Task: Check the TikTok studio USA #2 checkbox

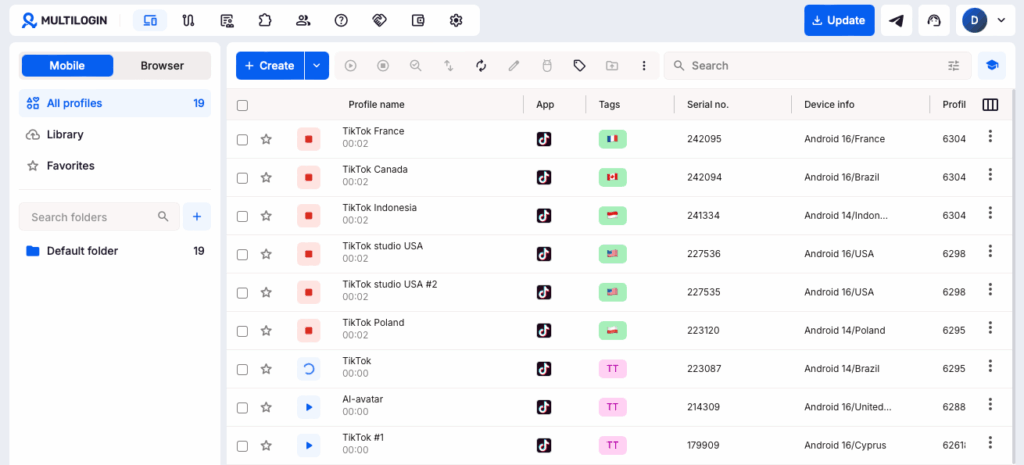Action: [242, 293]
